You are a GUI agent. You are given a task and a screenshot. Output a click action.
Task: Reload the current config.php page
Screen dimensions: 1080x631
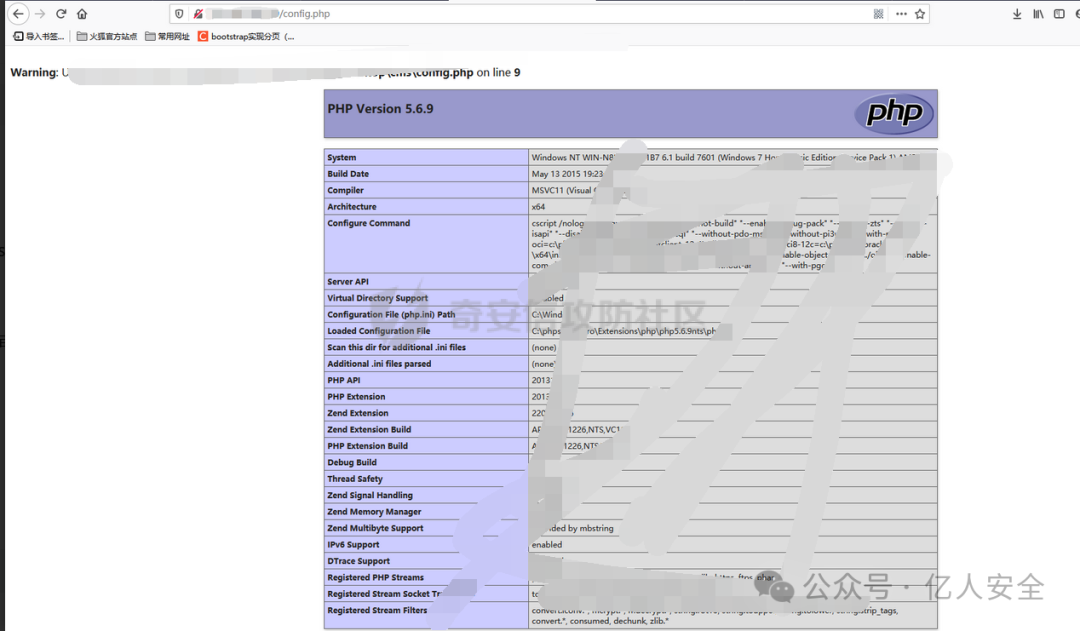click(x=61, y=14)
